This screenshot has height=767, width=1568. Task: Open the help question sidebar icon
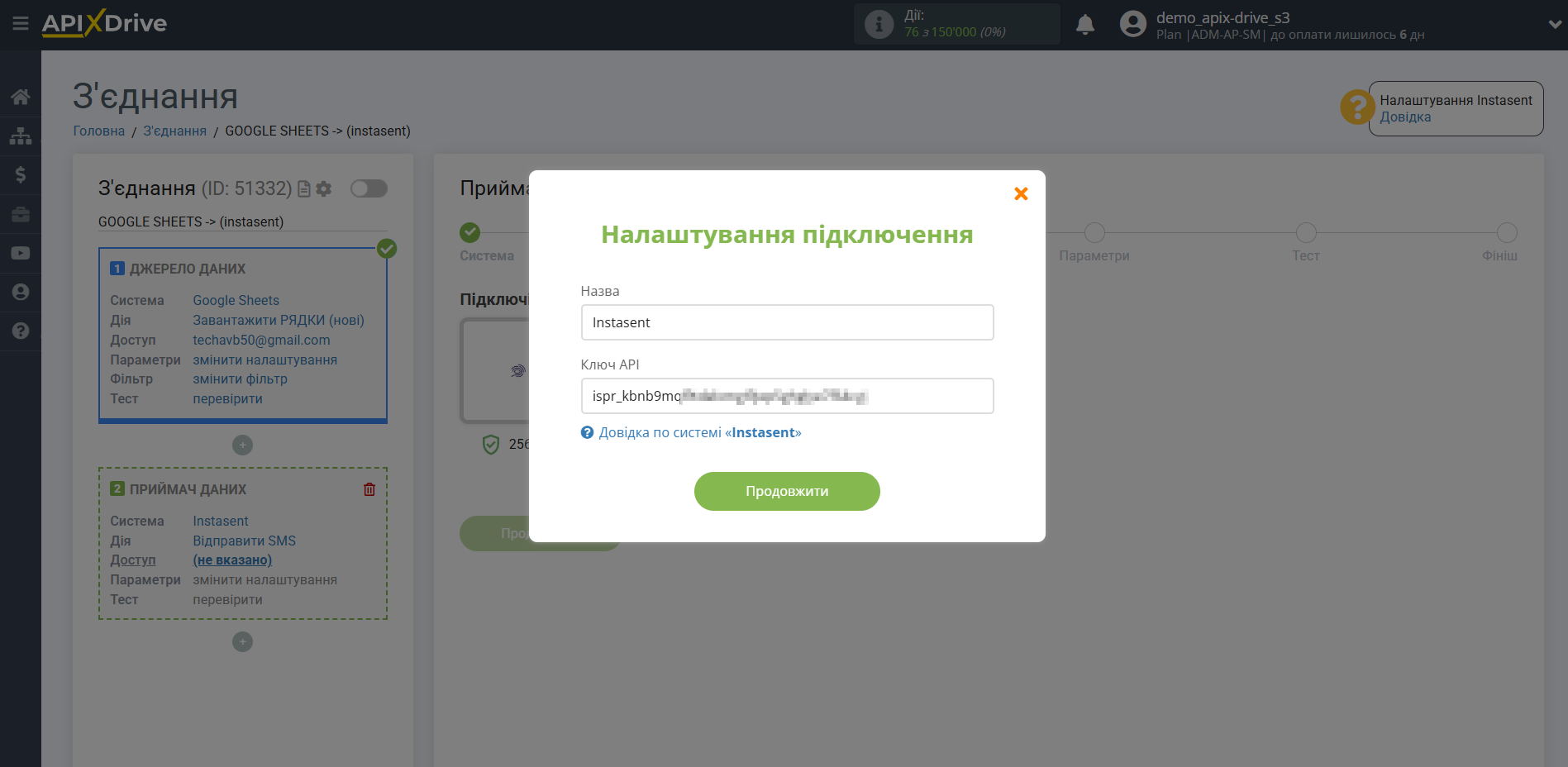click(x=21, y=331)
